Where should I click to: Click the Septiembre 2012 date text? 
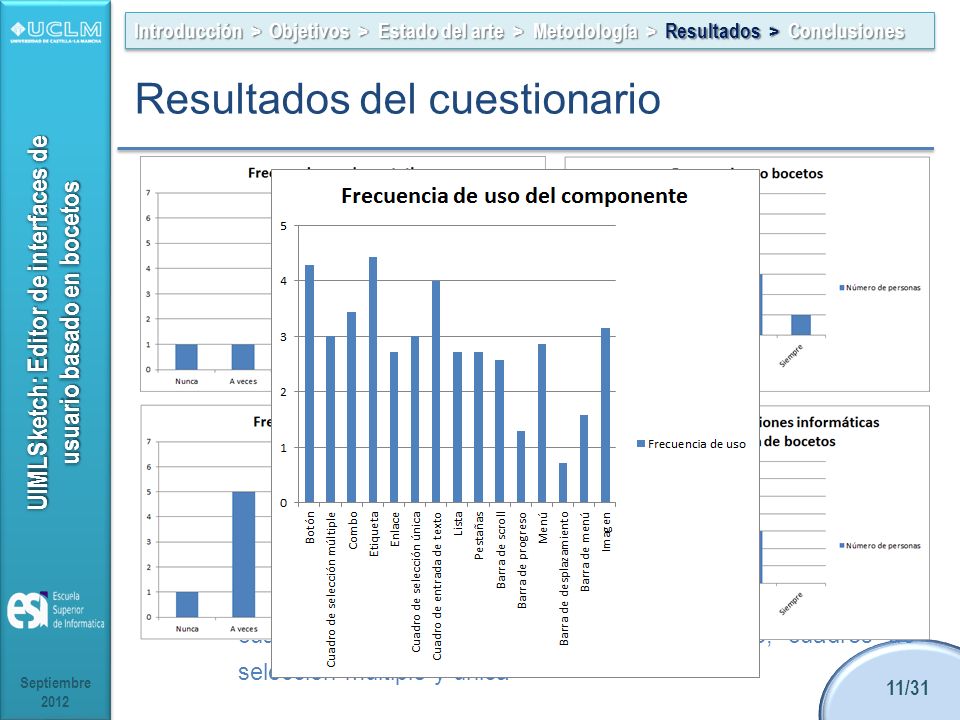click(55, 692)
